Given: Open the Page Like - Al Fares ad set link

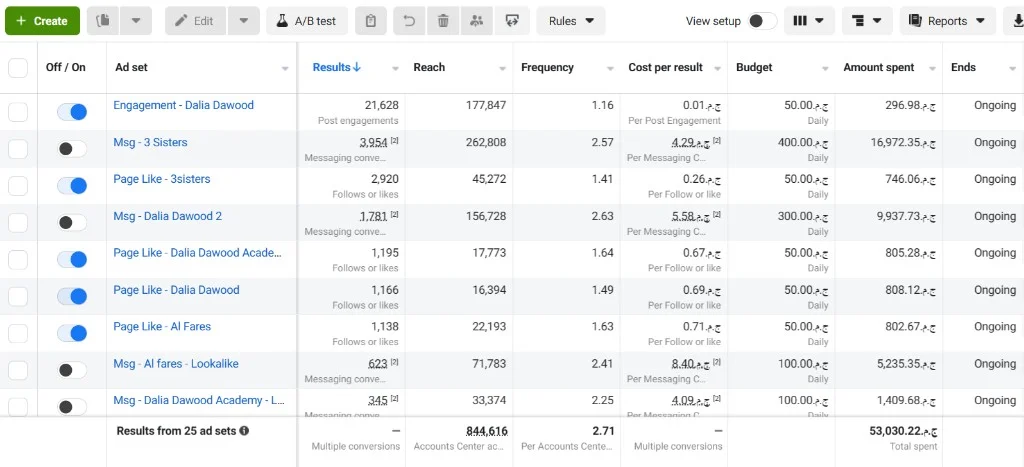Looking at the screenshot, I should tap(162, 327).
